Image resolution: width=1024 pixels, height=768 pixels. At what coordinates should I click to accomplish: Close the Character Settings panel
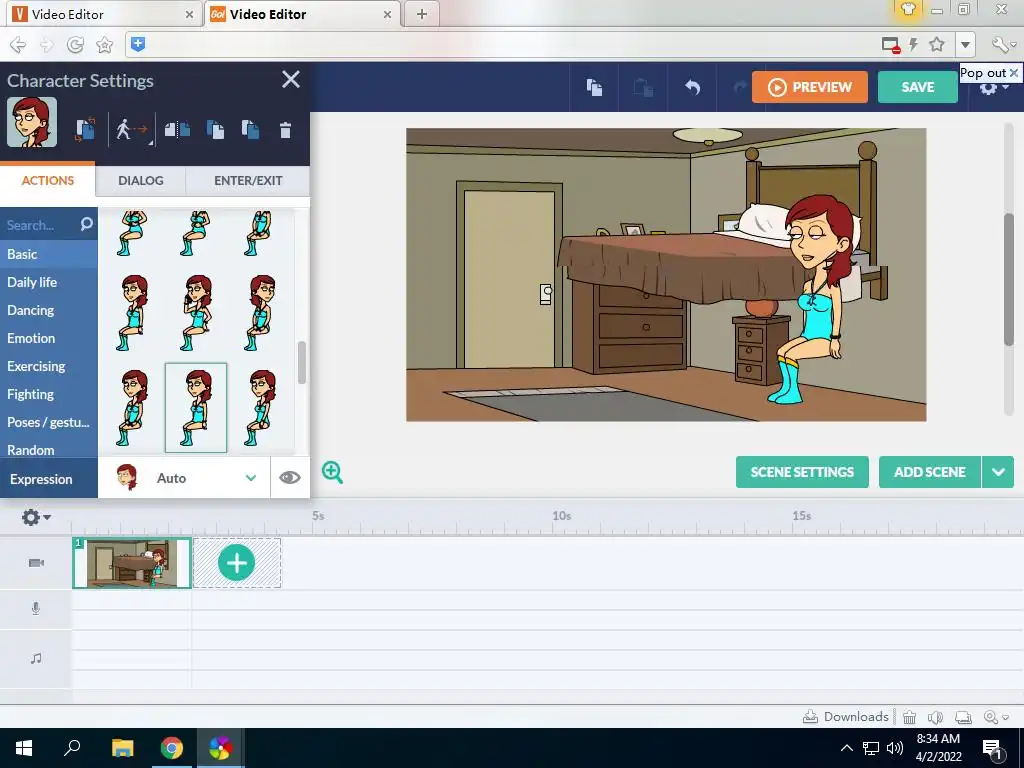[291, 80]
